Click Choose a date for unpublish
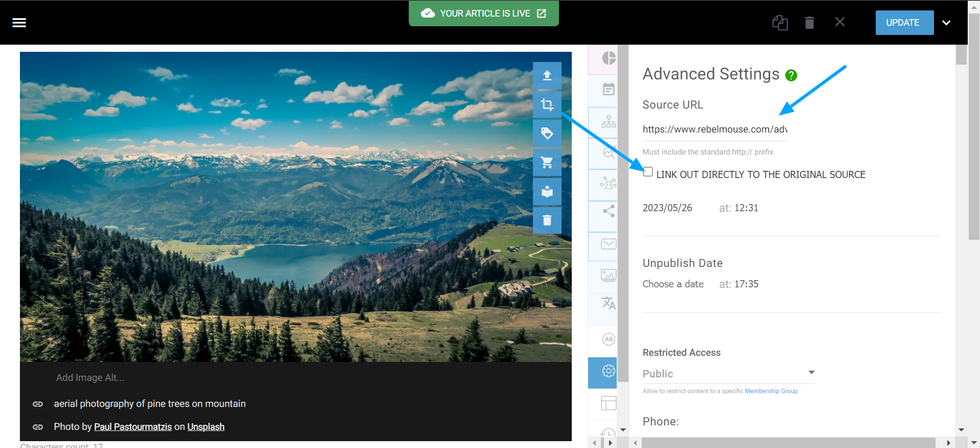 tap(673, 284)
